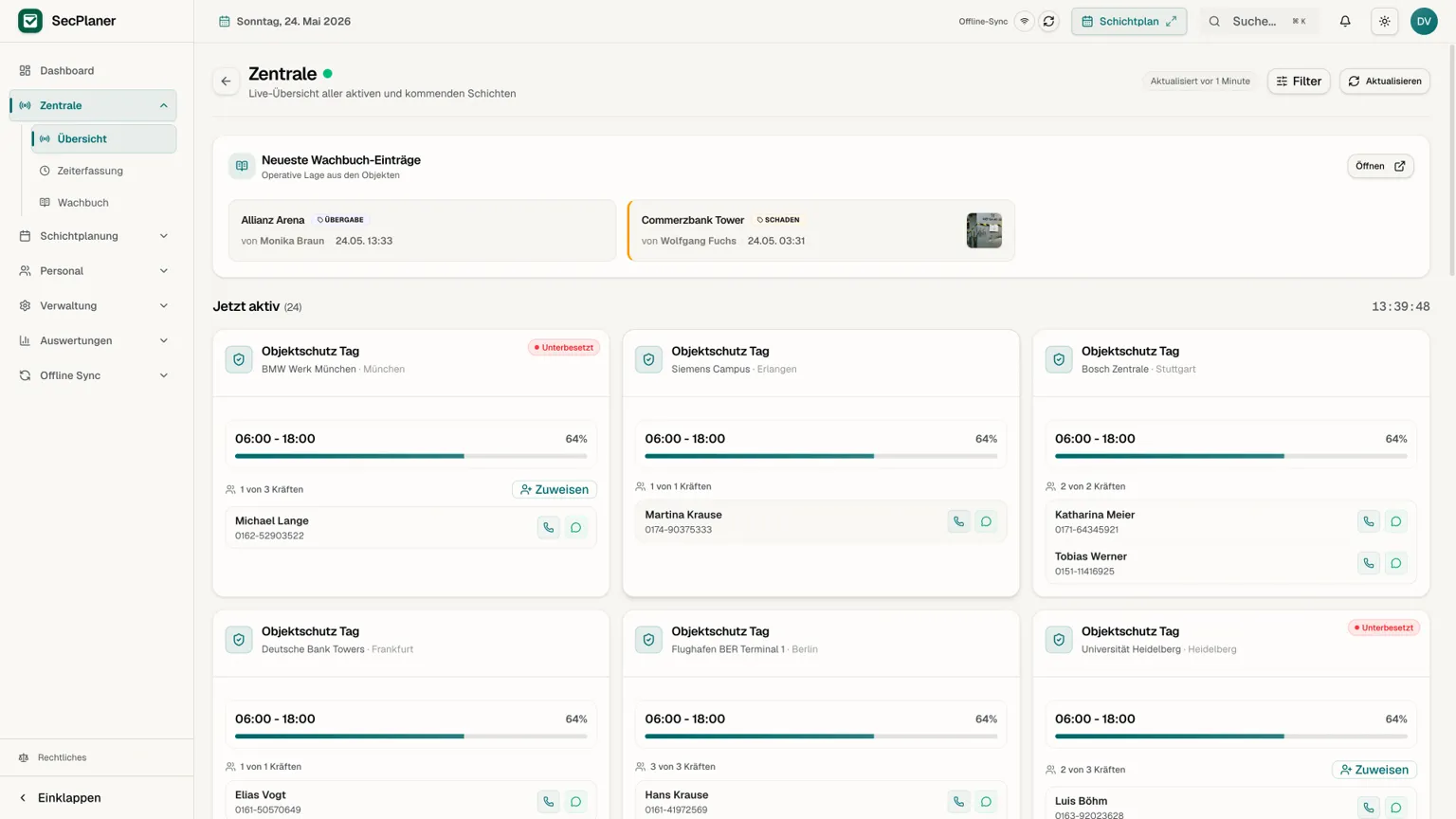Click the Filter button

pos(1299,82)
